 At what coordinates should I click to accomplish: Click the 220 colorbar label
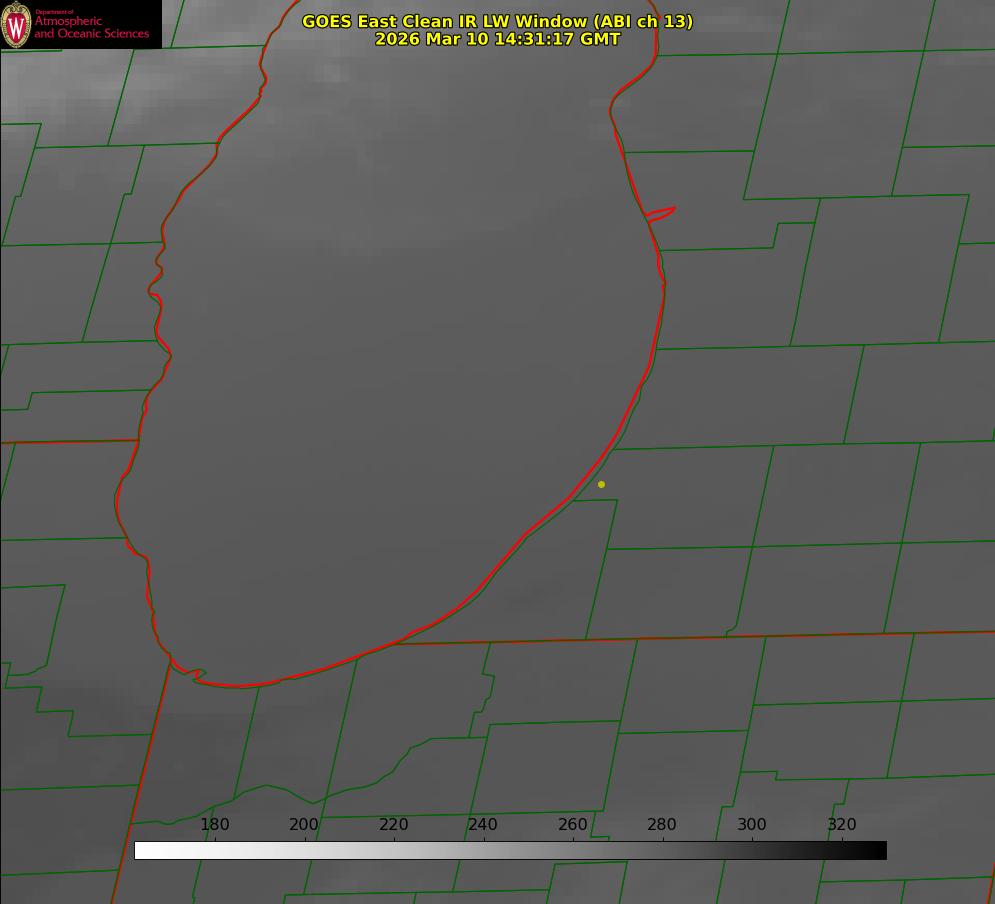pyautogui.click(x=393, y=824)
